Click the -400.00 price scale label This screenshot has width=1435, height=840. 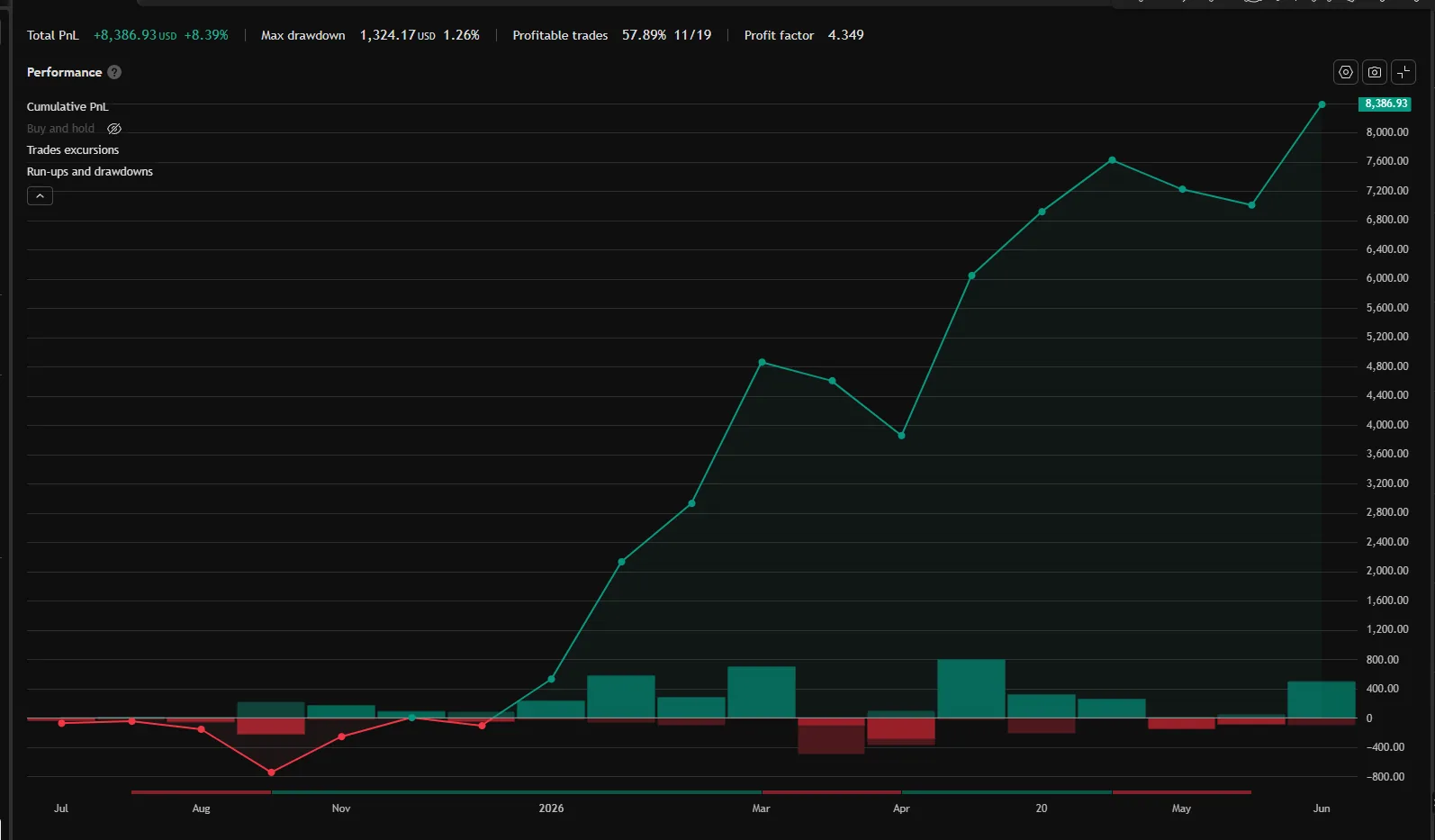(x=1385, y=747)
